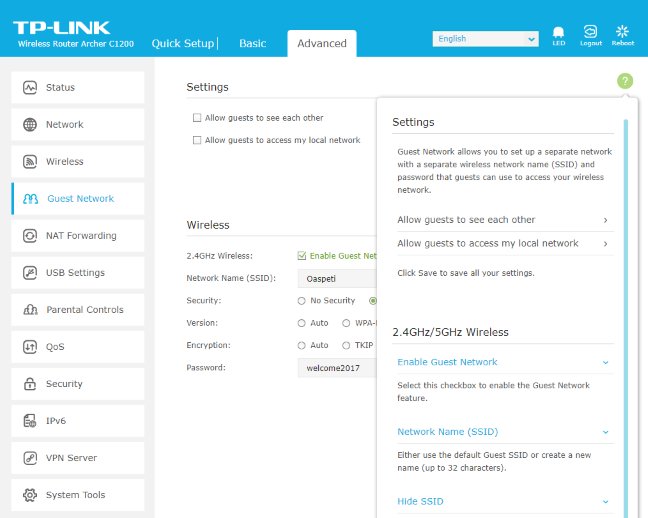Open Status in the sidebar
This screenshot has height=518, width=648.
pyautogui.click(x=78, y=88)
